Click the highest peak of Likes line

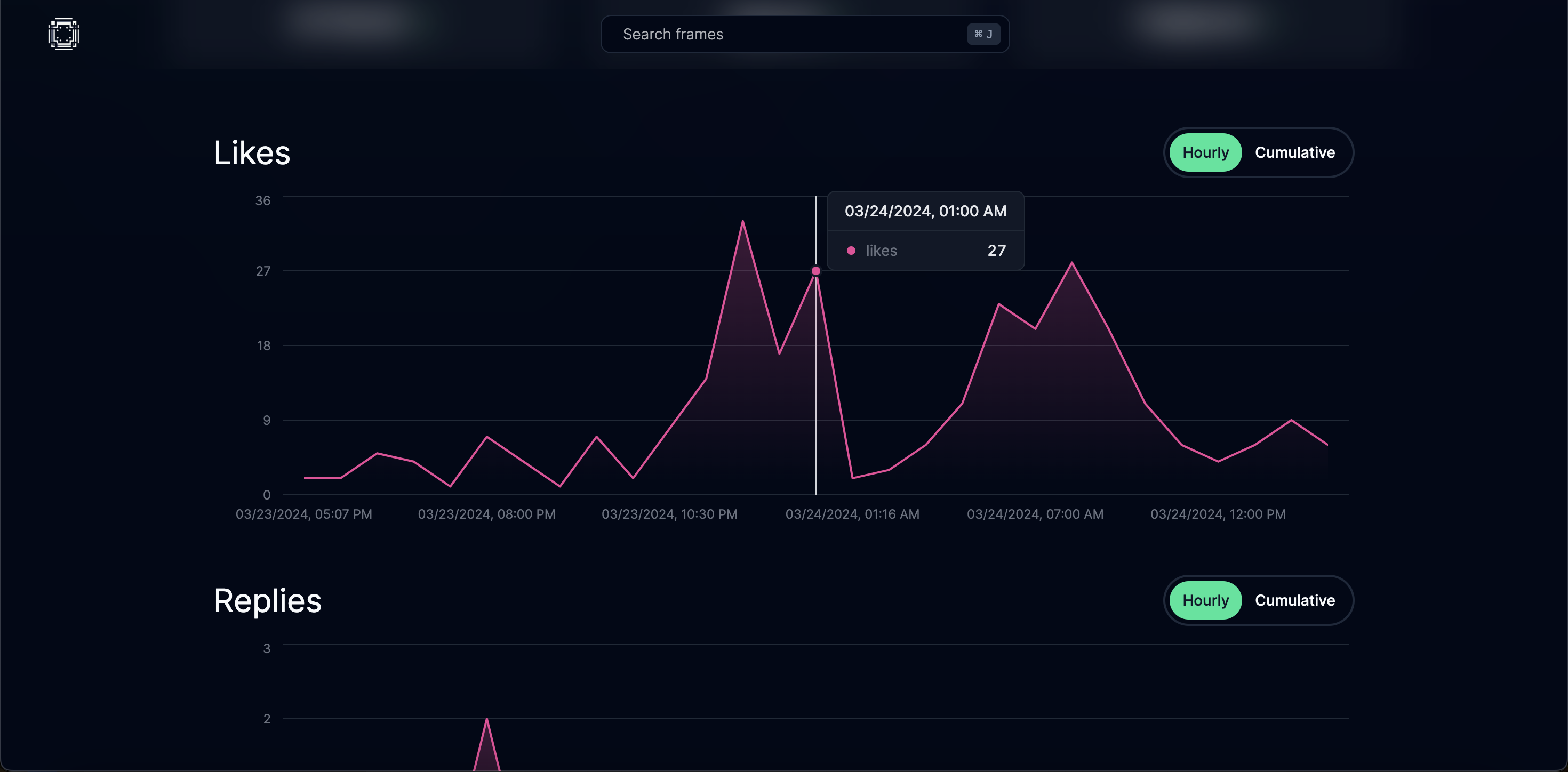pyautogui.click(x=742, y=221)
